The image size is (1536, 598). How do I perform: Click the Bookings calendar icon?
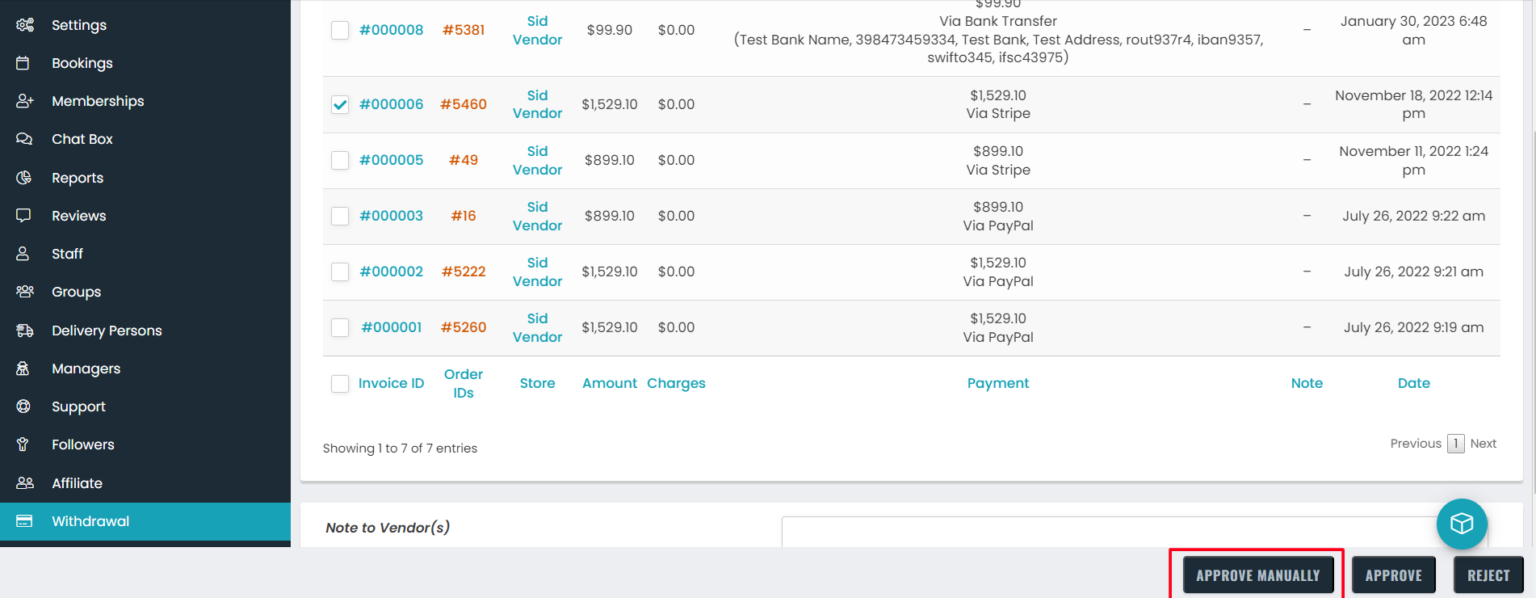tap(25, 62)
